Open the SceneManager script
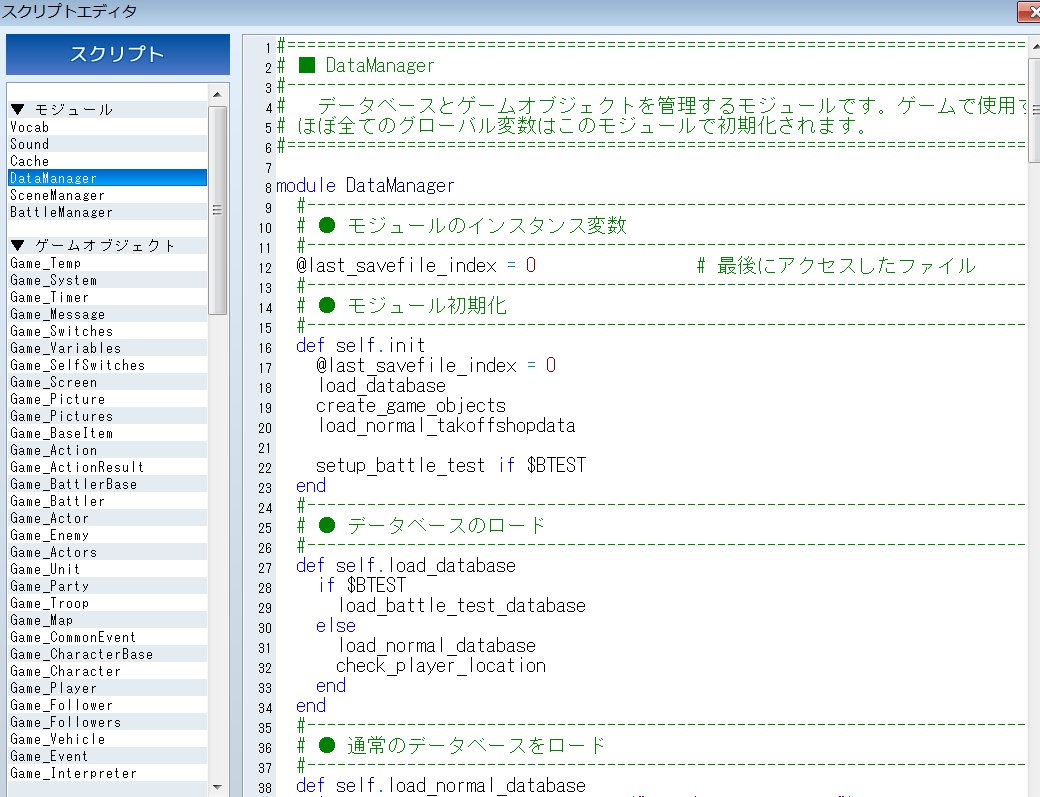Image resolution: width=1040 pixels, height=797 pixels. click(107, 195)
